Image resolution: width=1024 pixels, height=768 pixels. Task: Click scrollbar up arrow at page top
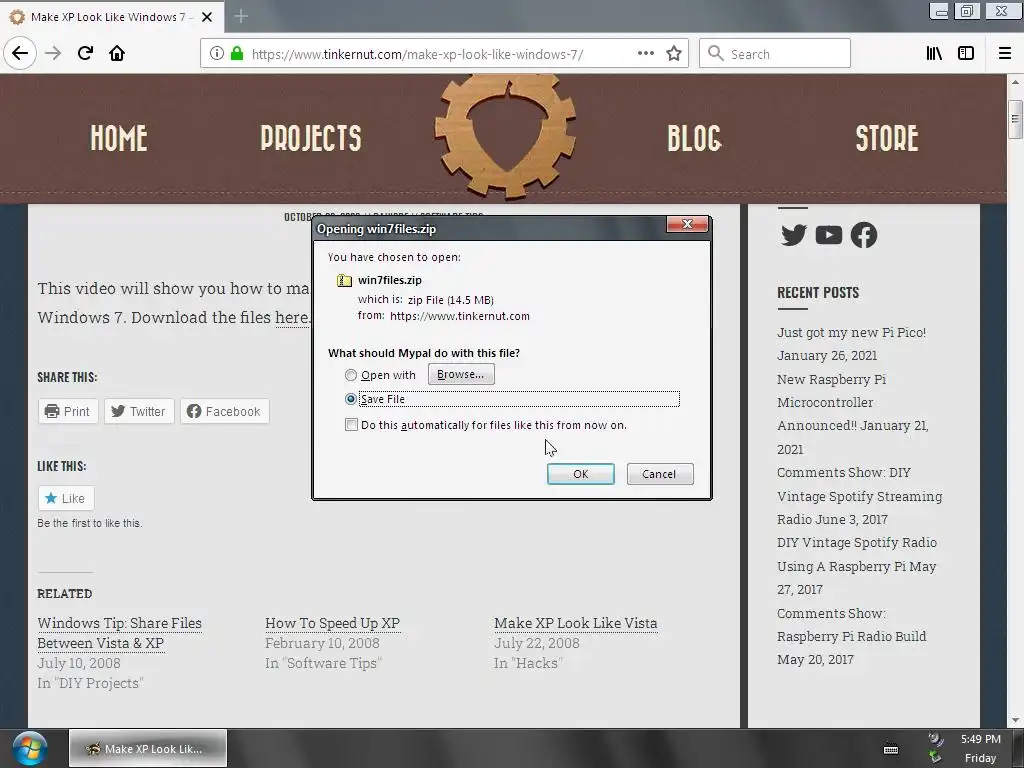click(1015, 82)
